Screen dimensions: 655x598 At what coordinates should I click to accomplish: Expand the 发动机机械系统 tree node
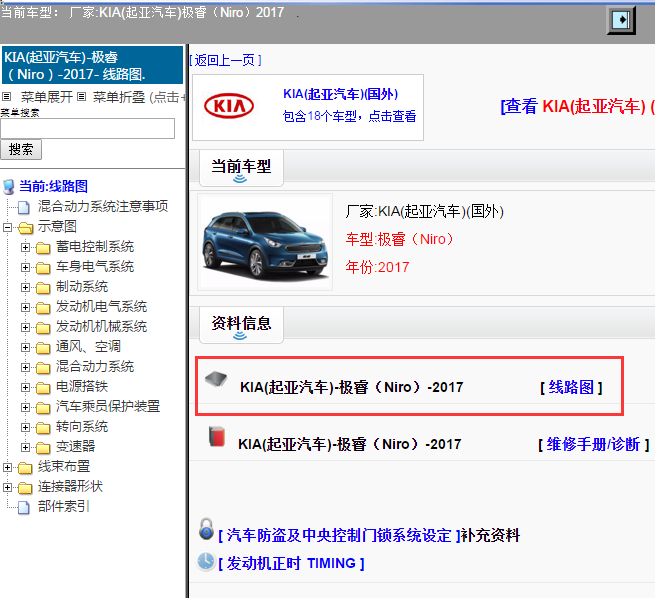tap(25, 327)
